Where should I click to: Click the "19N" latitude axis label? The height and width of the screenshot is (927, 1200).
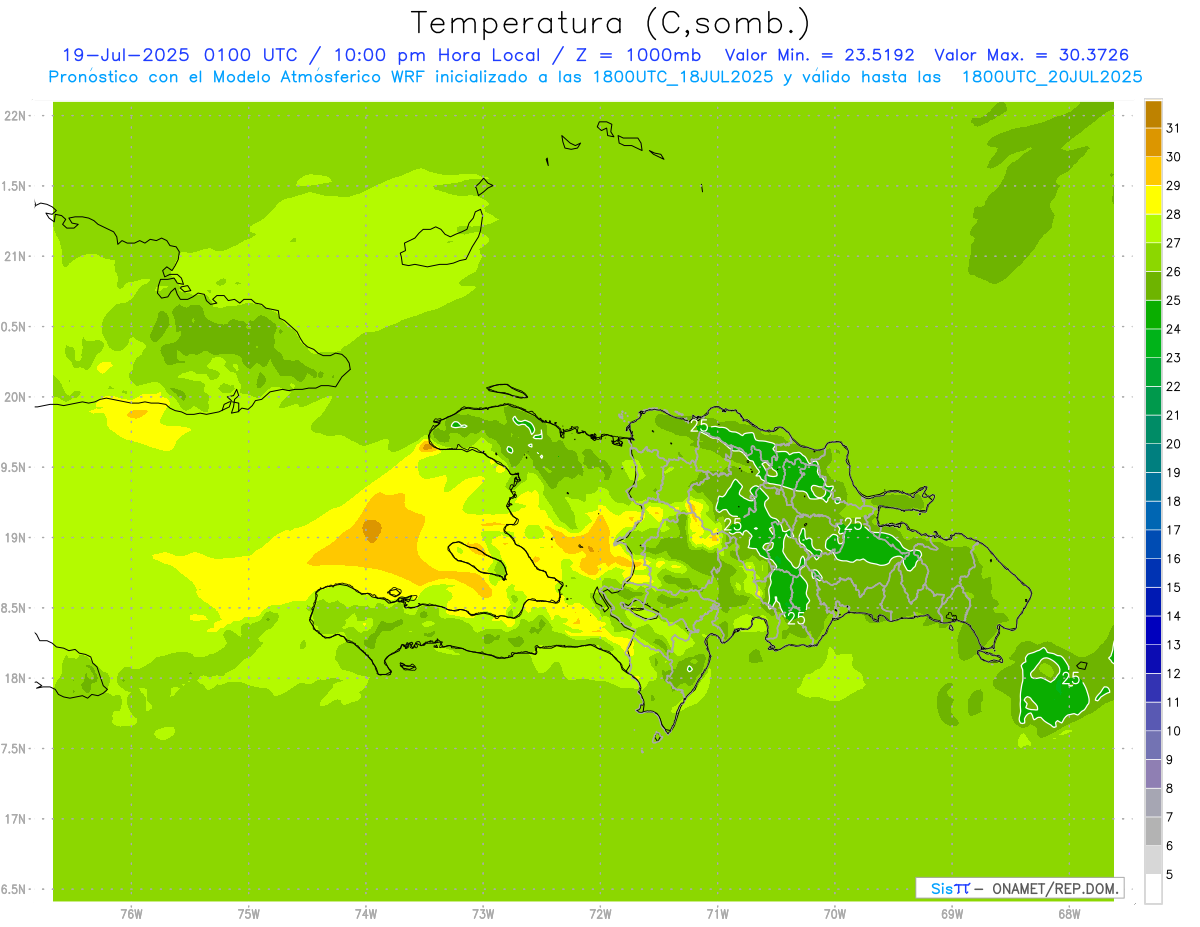[14, 537]
